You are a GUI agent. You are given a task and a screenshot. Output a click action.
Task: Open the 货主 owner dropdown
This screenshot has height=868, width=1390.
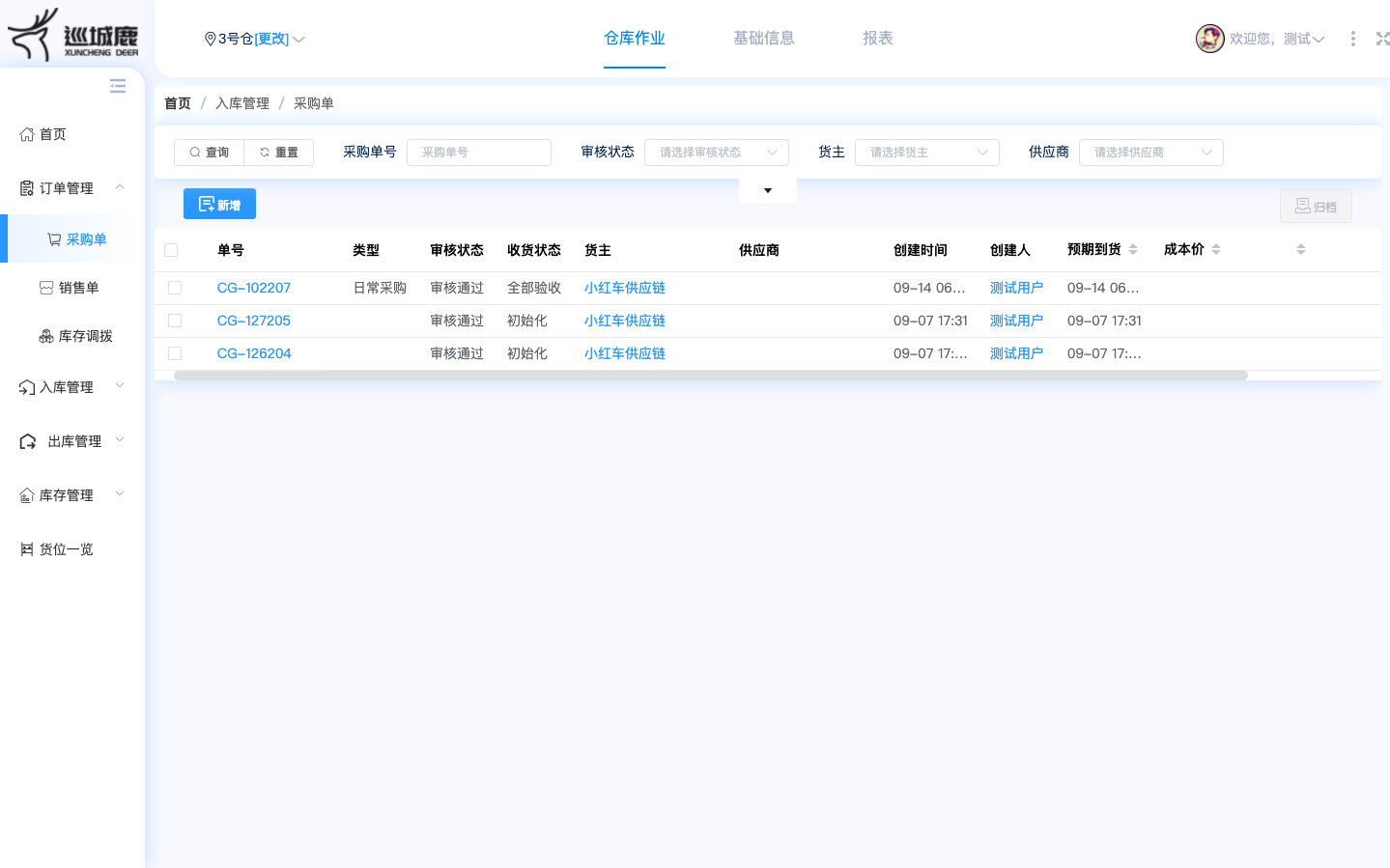pyautogui.click(x=927, y=153)
